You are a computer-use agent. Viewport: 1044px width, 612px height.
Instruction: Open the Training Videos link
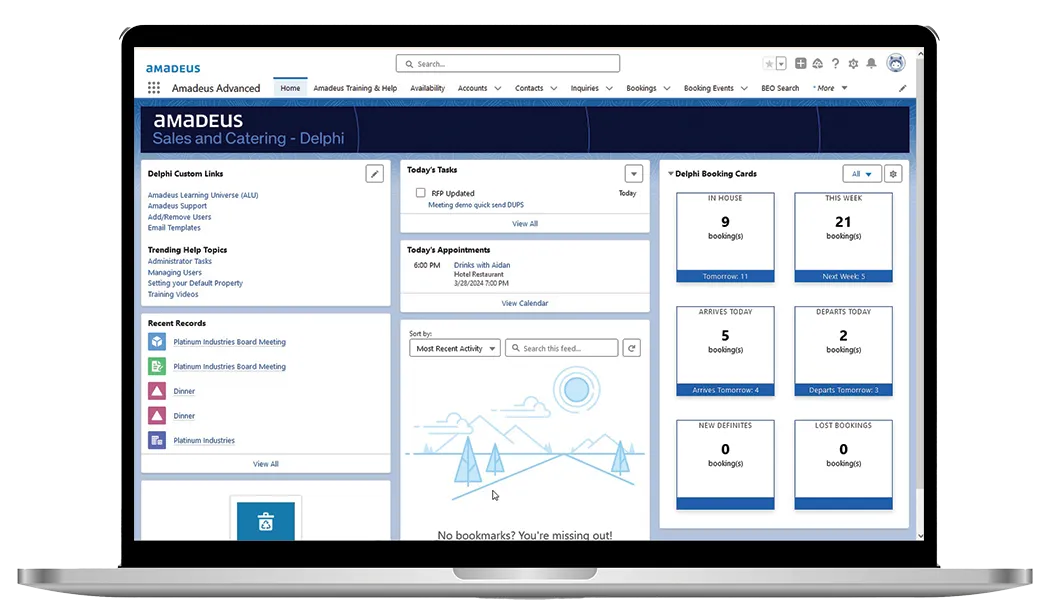[173, 294]
